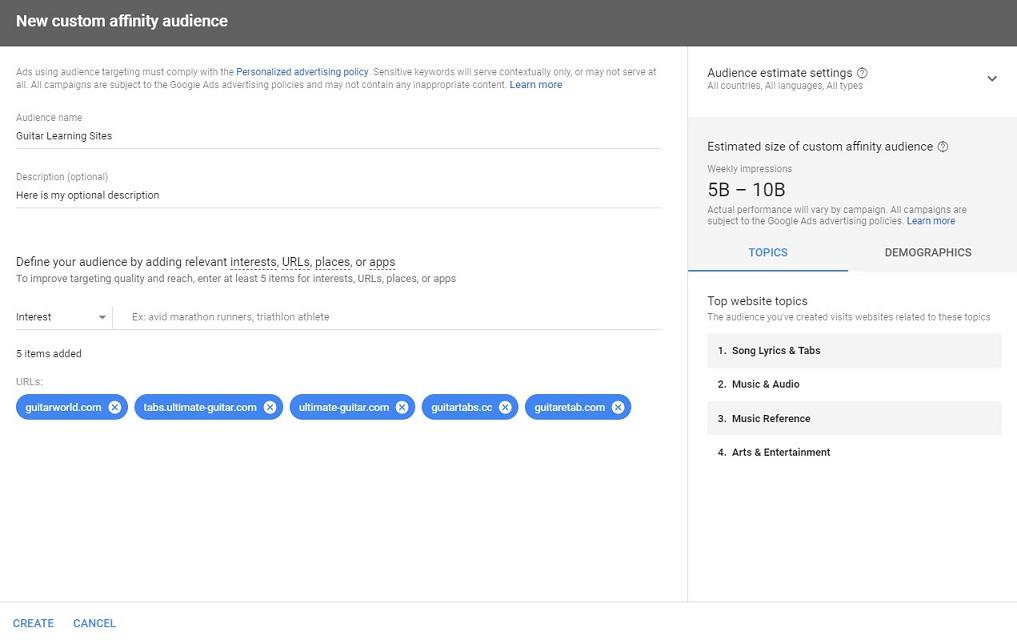Click the CANCEL button

point(93,622)
